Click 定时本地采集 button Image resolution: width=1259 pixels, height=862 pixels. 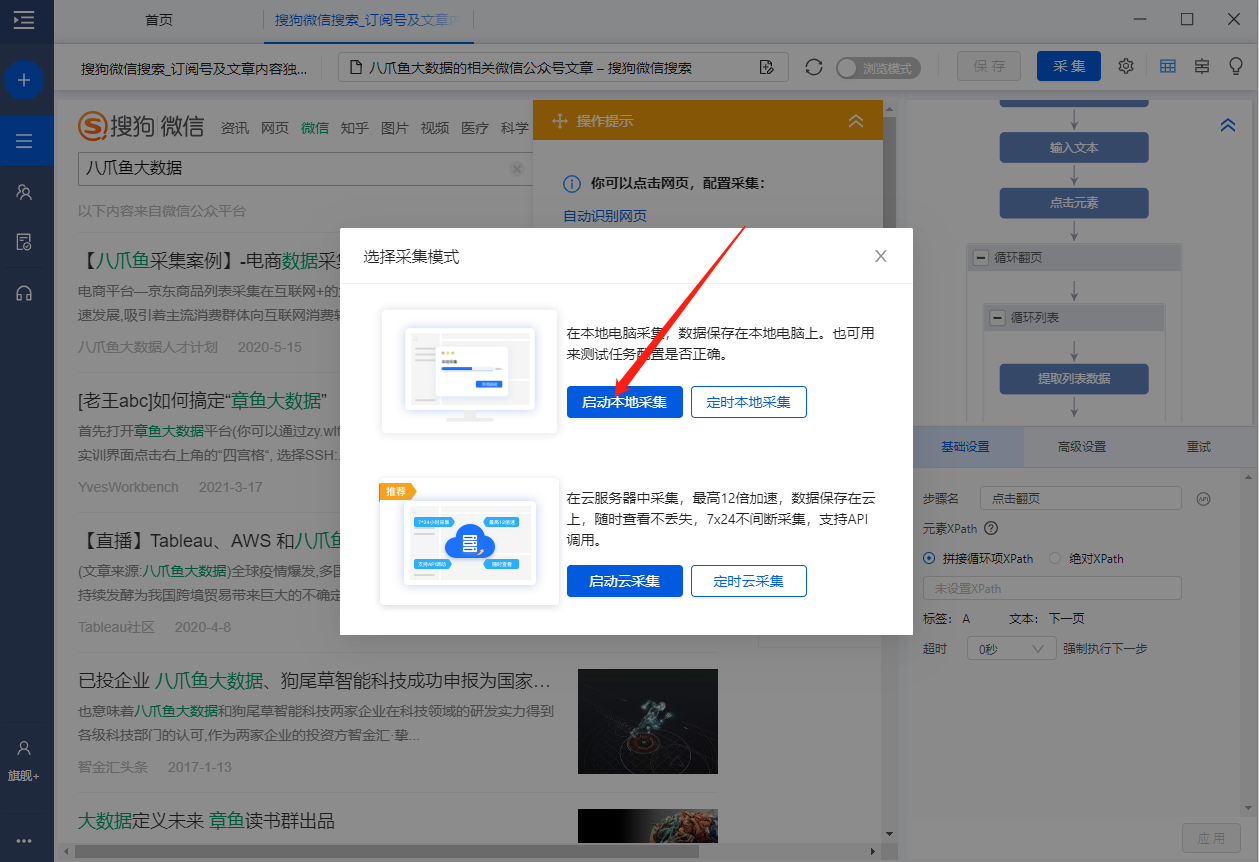pos(749,402)
